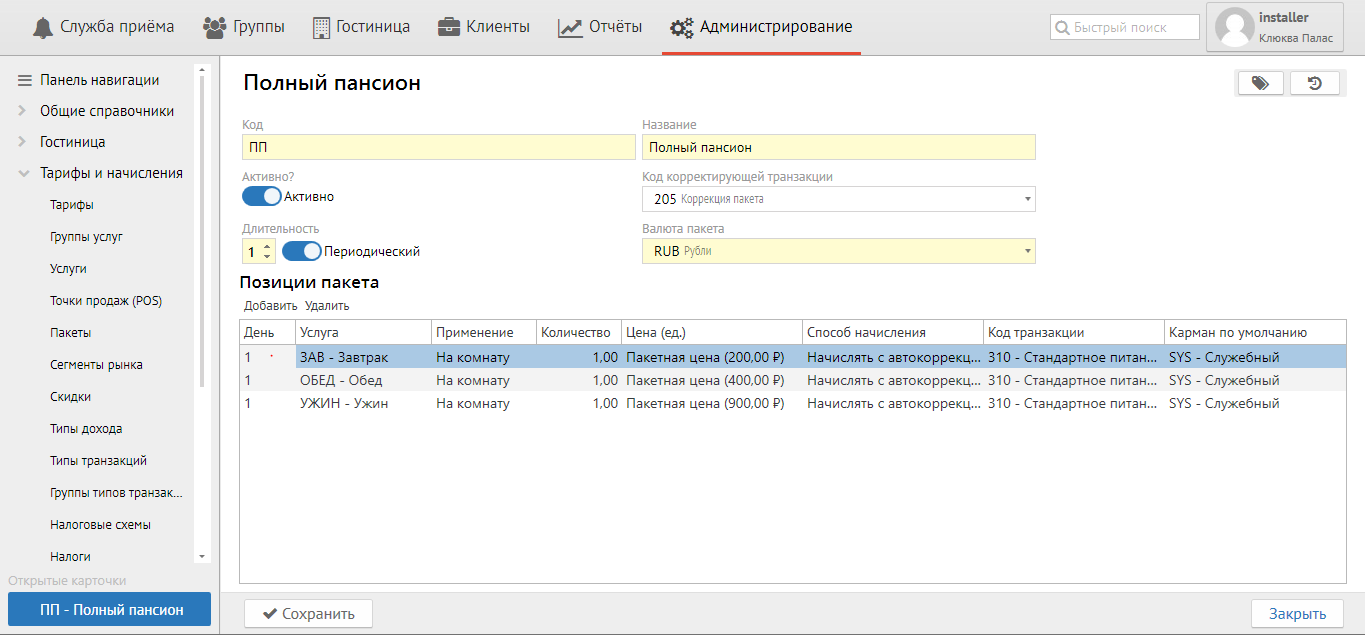Click the Закрыть button
This screenshot has width=1365, height=635.
pos(1297,614)
